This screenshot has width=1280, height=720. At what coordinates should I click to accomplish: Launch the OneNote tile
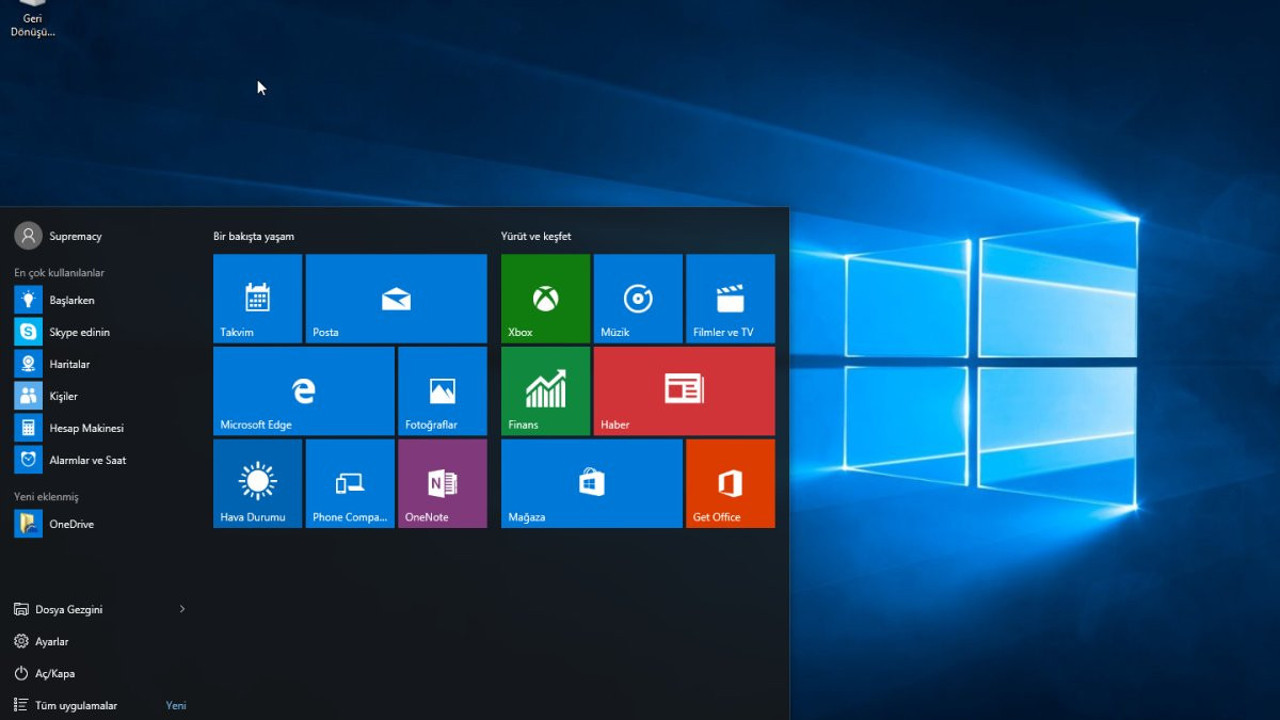click(442, 483)
